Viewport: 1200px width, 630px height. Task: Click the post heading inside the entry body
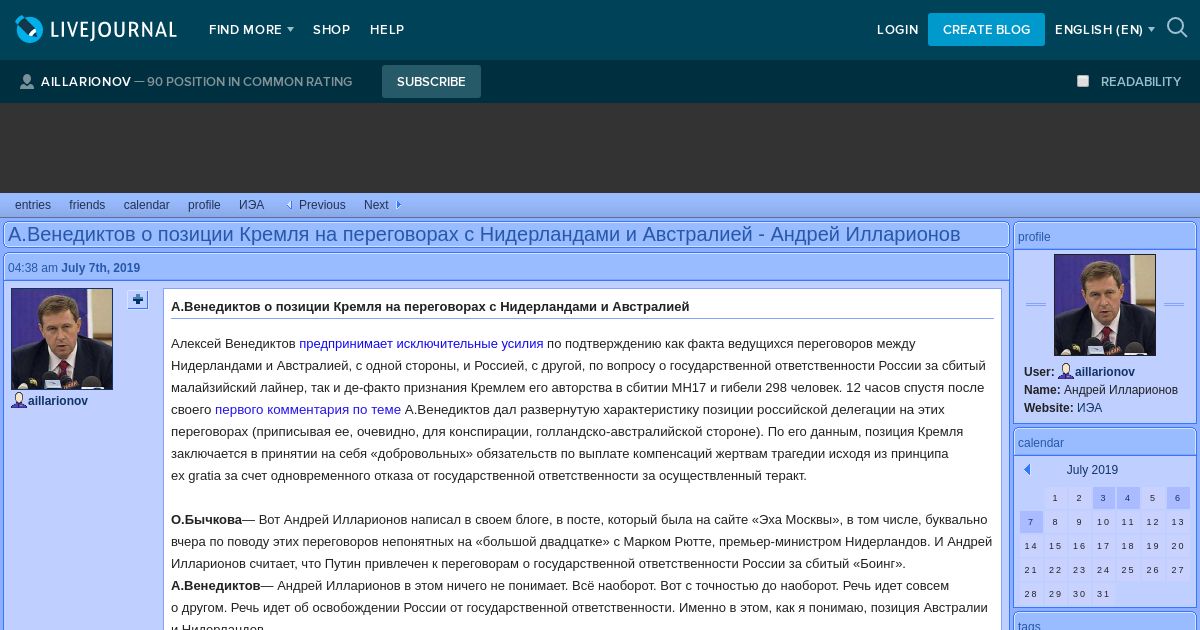tap(430, 306)
